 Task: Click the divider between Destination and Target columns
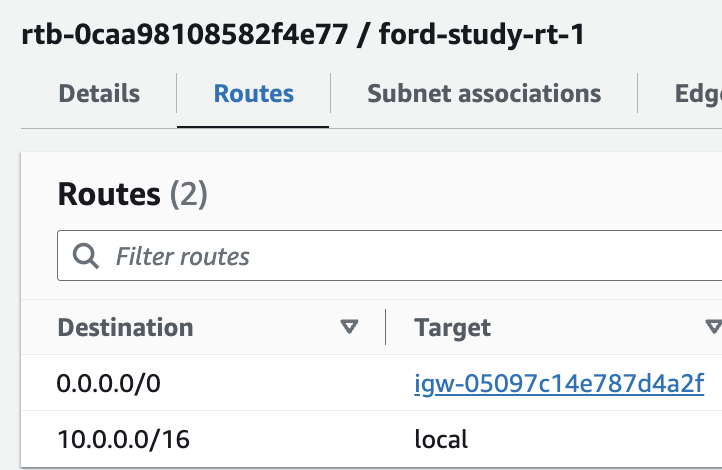pyautogui.click(x=385, y=327)
